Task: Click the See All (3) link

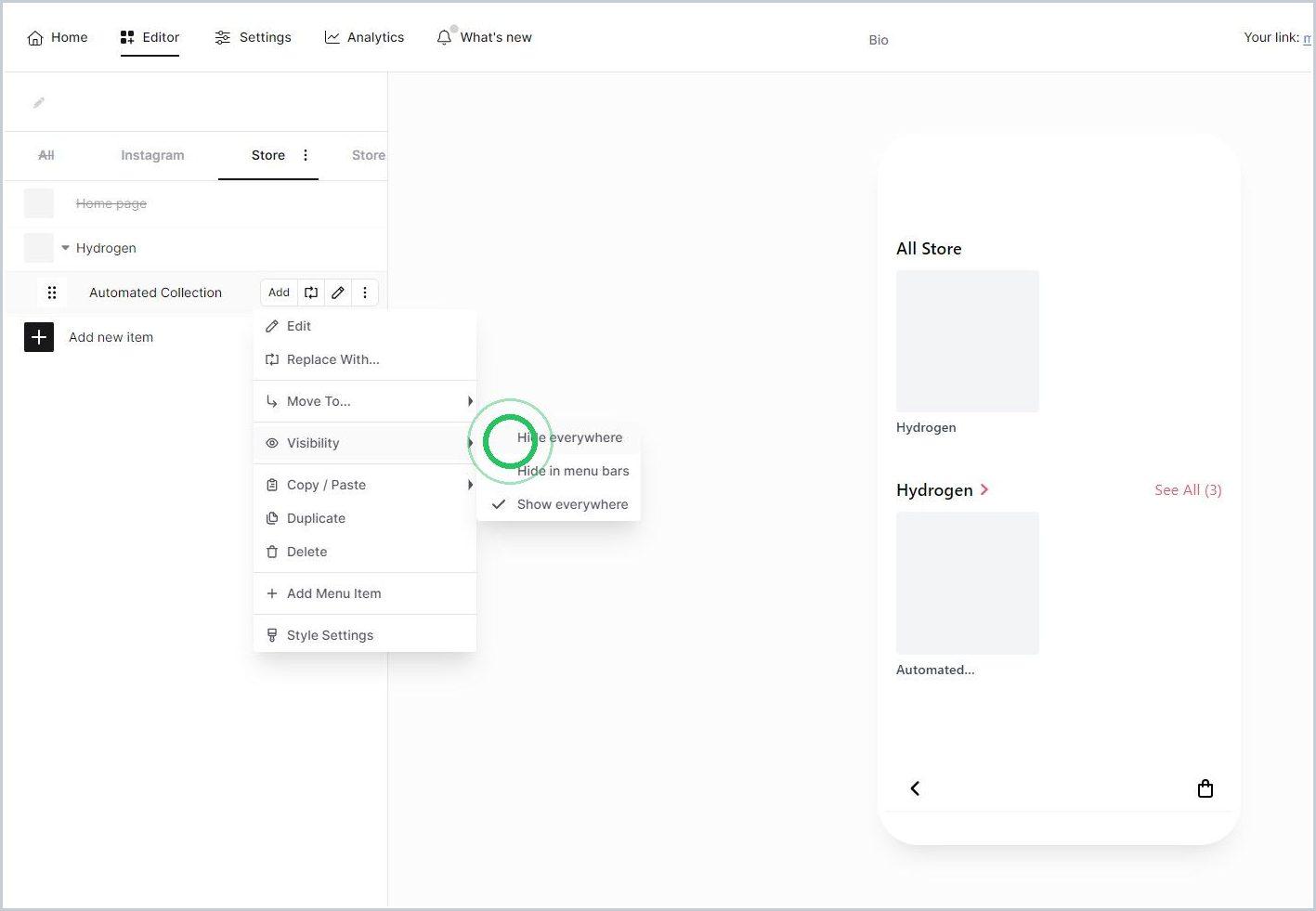Action: pos(1188,490)
